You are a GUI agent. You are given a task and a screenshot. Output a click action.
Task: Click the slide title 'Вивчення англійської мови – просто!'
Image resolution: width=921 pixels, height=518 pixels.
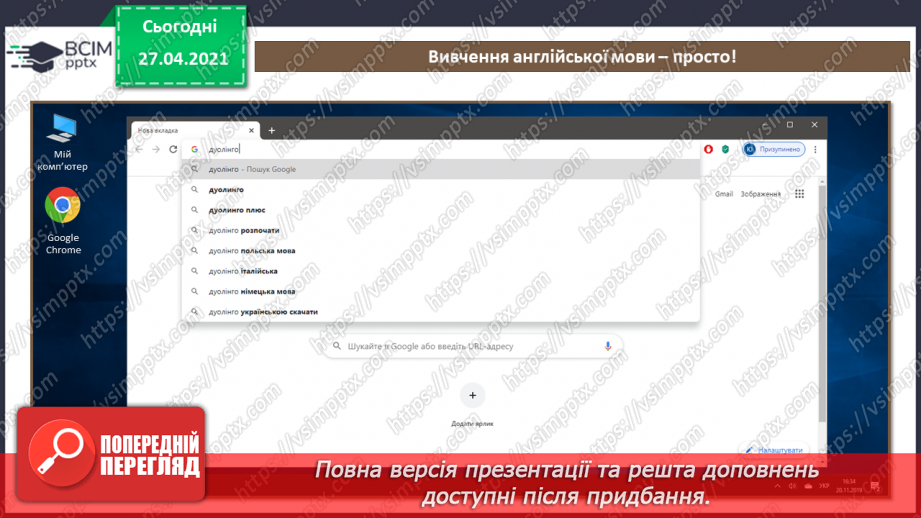[581, 57]
